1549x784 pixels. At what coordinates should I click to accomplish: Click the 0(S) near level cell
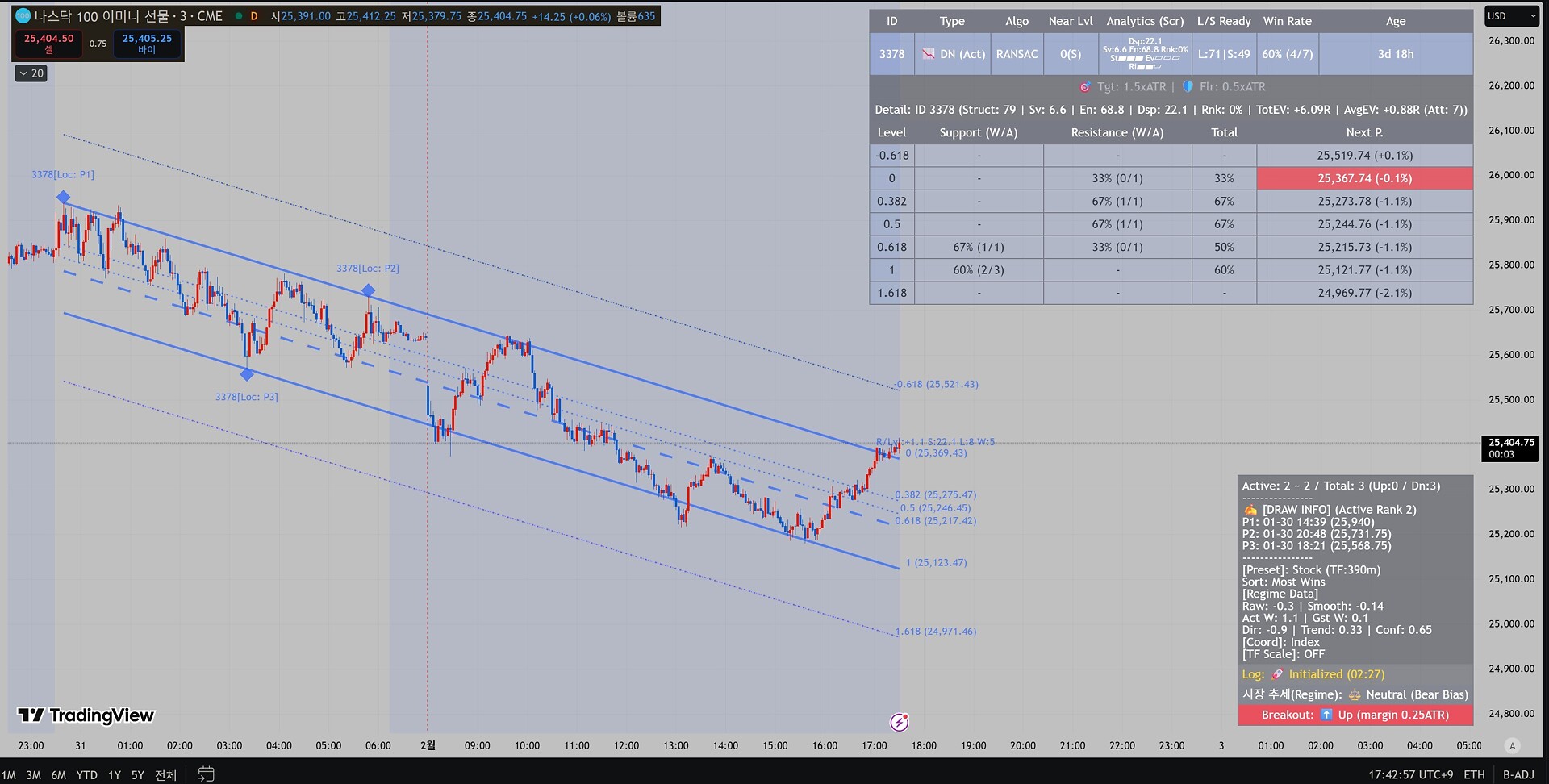tap(1071, 54)
